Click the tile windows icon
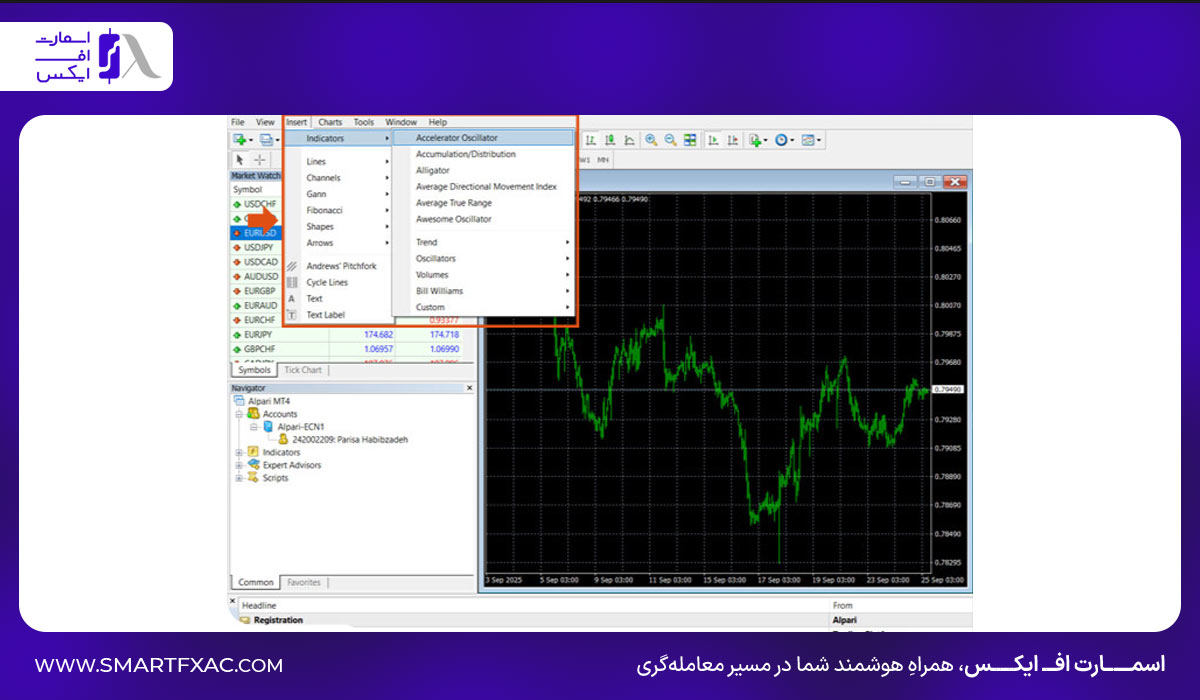This screenshot has width=1200, height=700. pos(690,140)
